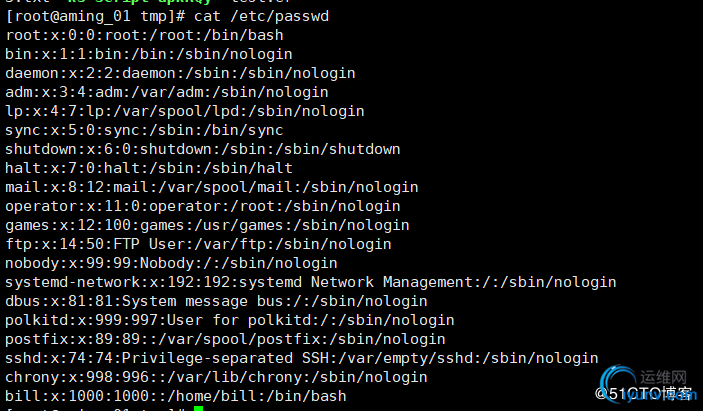Click the operator user entry line

(203, 206)
